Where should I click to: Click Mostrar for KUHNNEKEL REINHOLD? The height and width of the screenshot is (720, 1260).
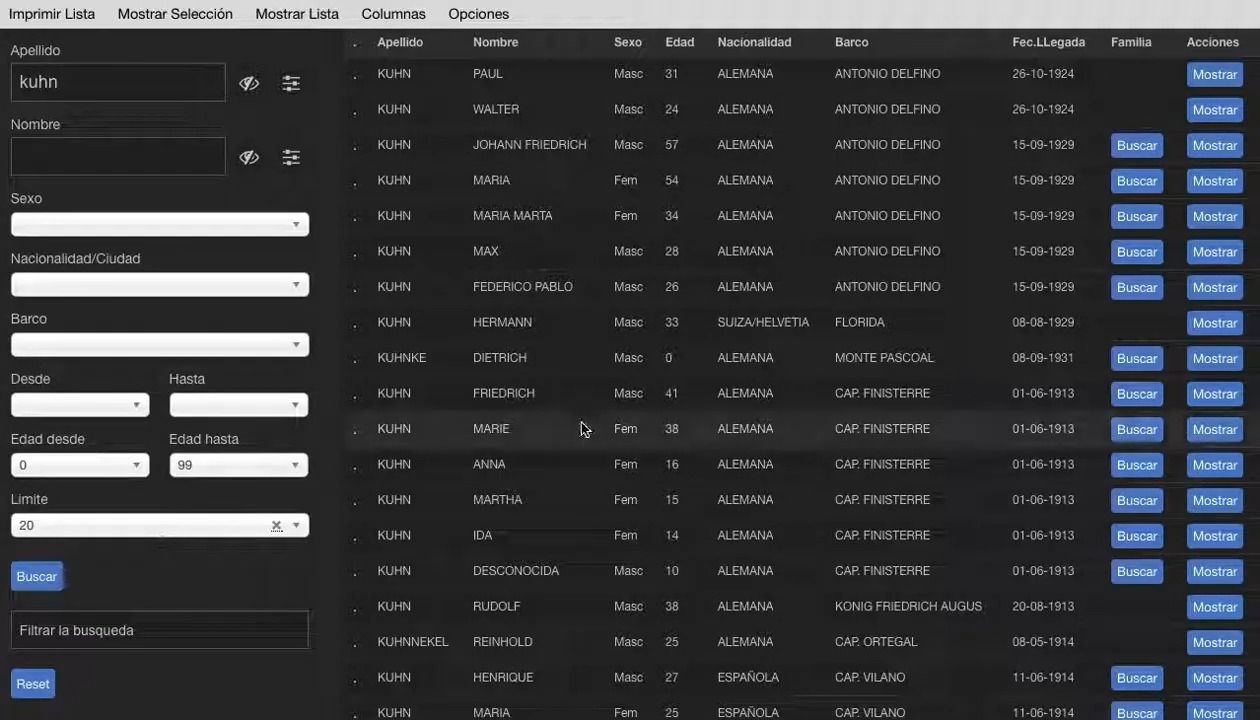tap(1215, 643)
